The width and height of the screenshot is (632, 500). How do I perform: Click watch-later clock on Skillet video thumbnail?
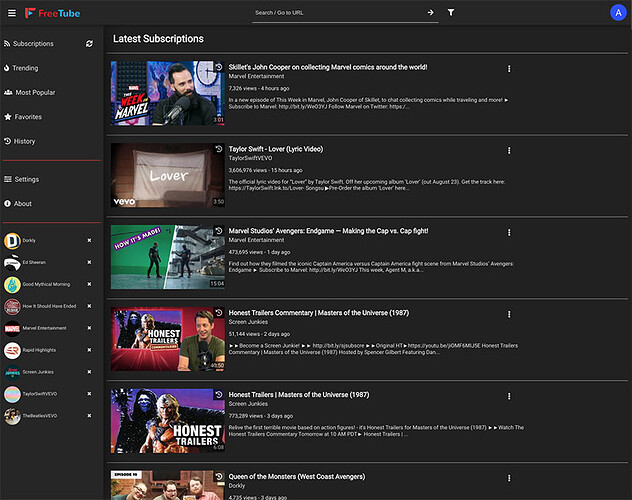coord(218,67)
